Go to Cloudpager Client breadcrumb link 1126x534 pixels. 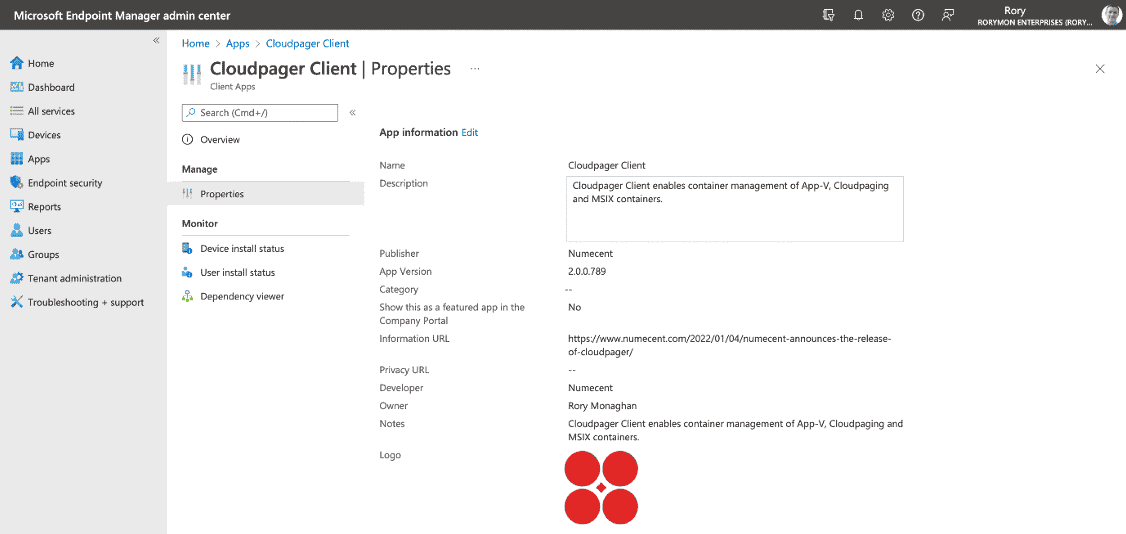point(307,43)
